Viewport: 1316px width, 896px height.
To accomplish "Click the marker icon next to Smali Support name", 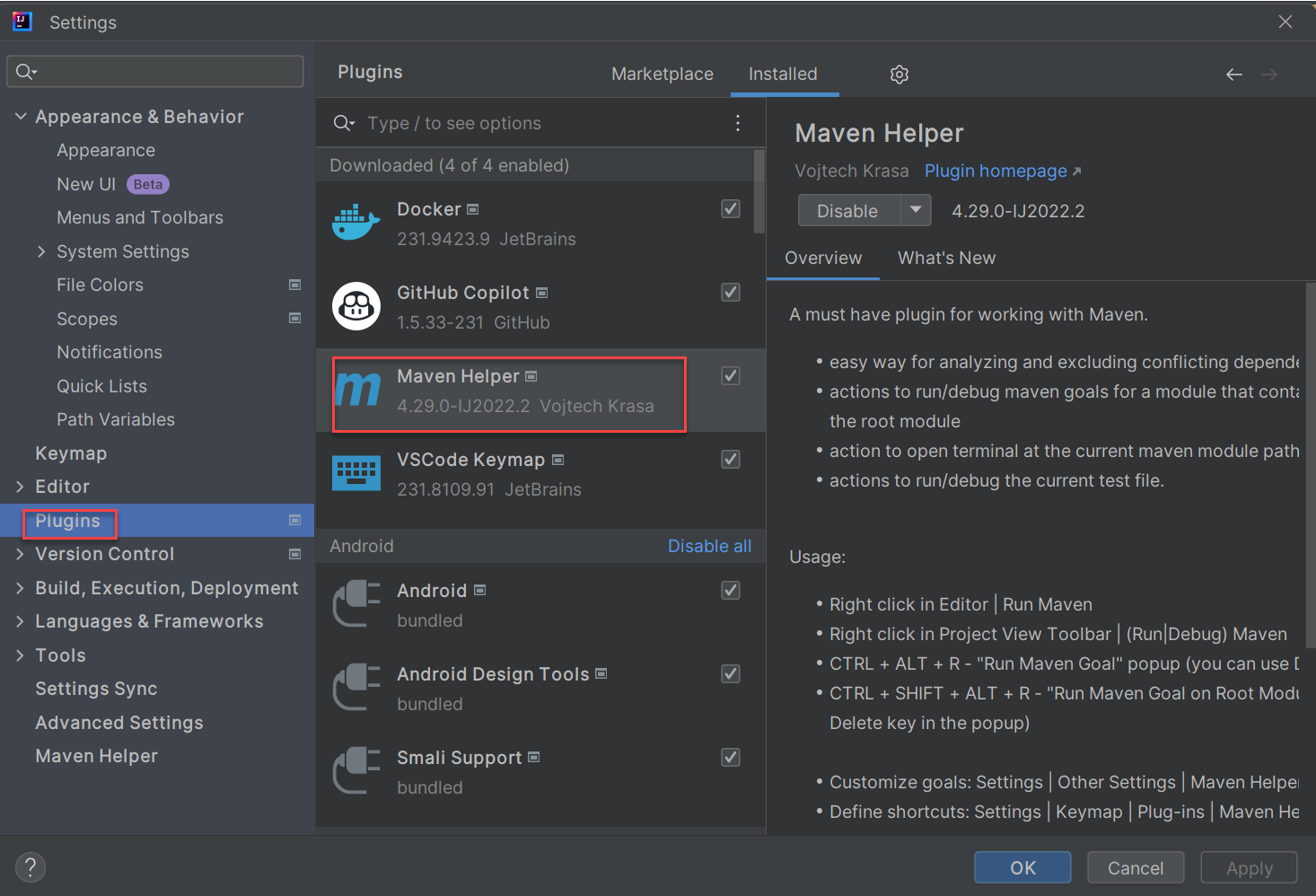I will tap(534, 758).
